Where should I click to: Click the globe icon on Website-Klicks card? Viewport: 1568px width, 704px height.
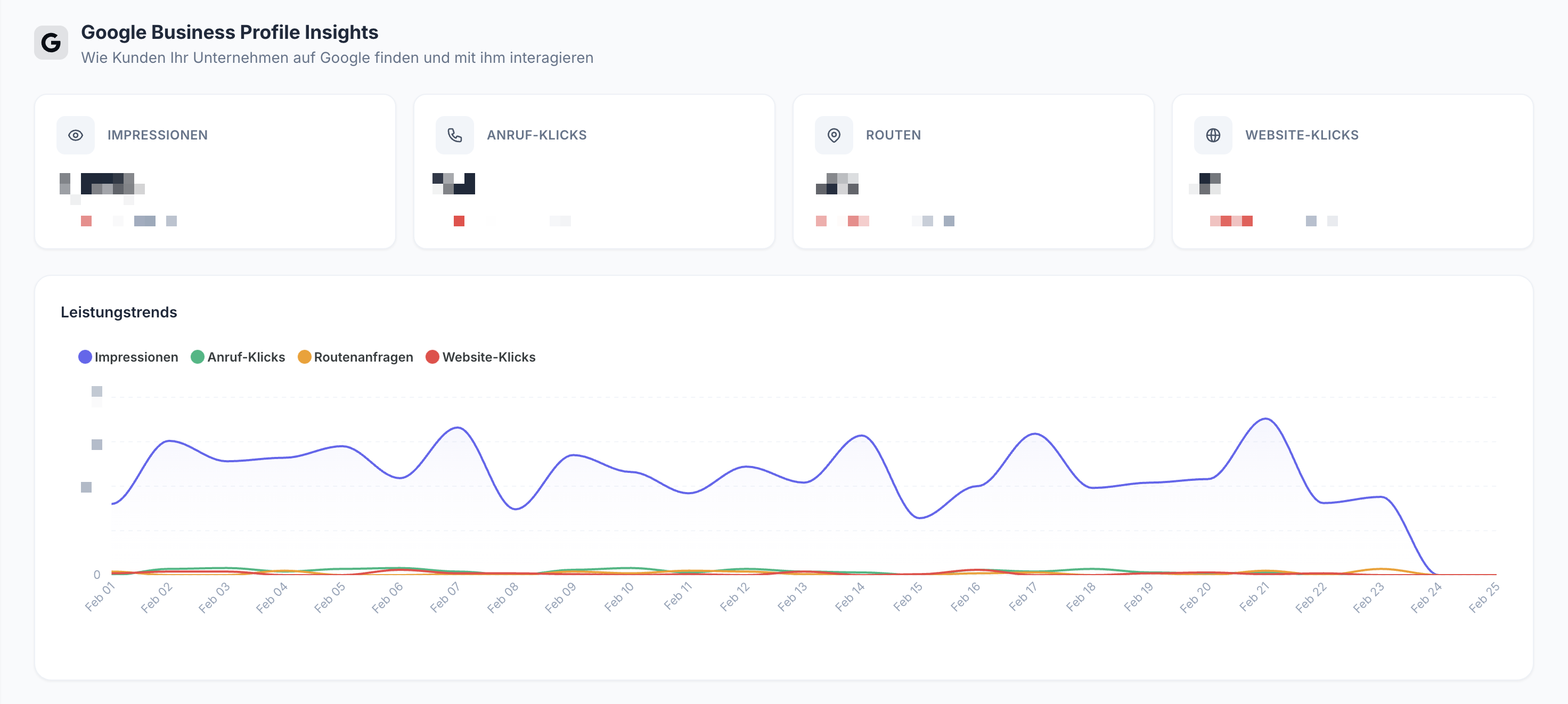1213,135
